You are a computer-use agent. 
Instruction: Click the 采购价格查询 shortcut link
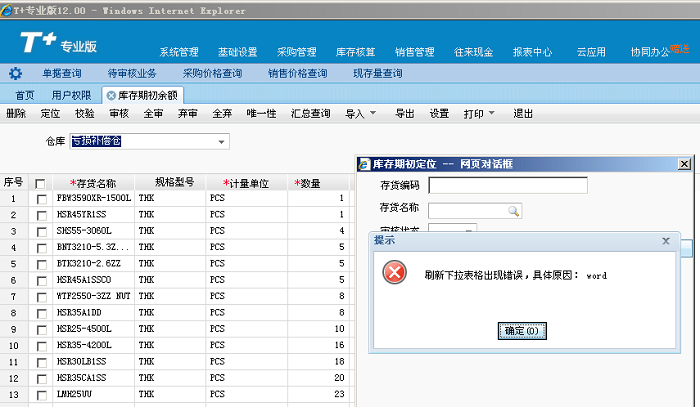point(212,73)
